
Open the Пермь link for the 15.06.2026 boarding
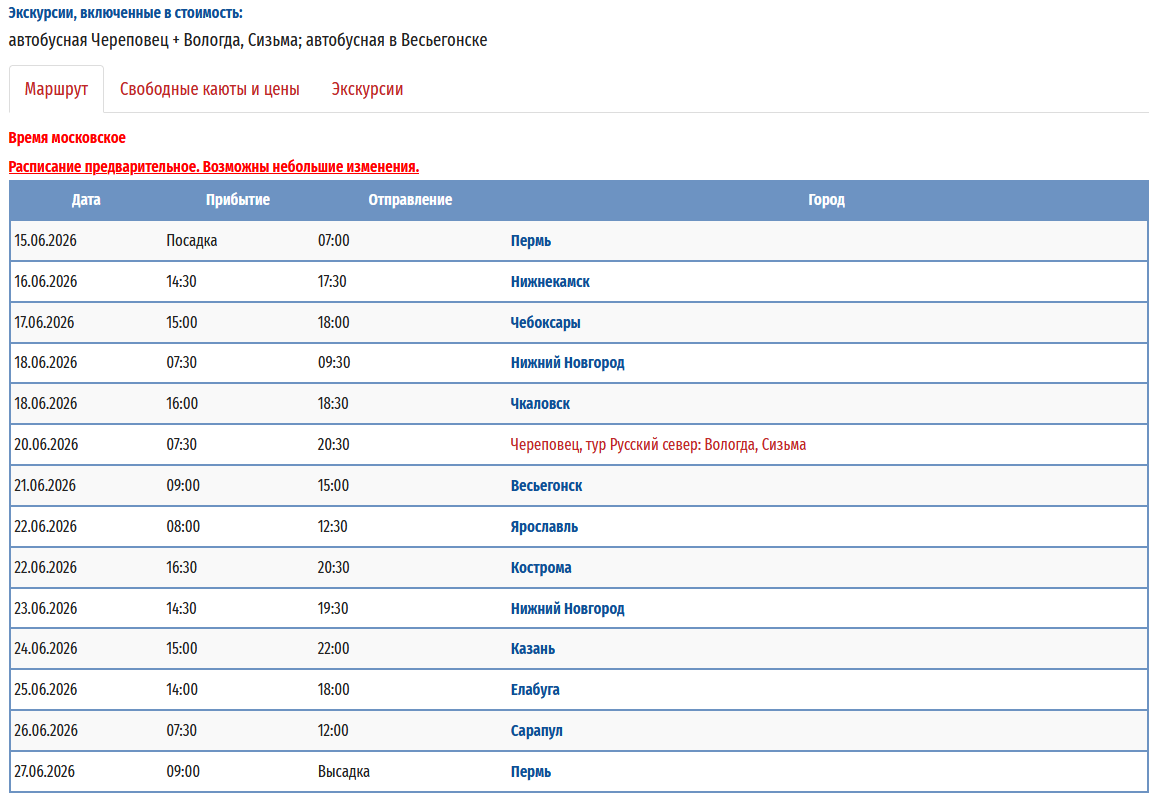click(530, 241)
